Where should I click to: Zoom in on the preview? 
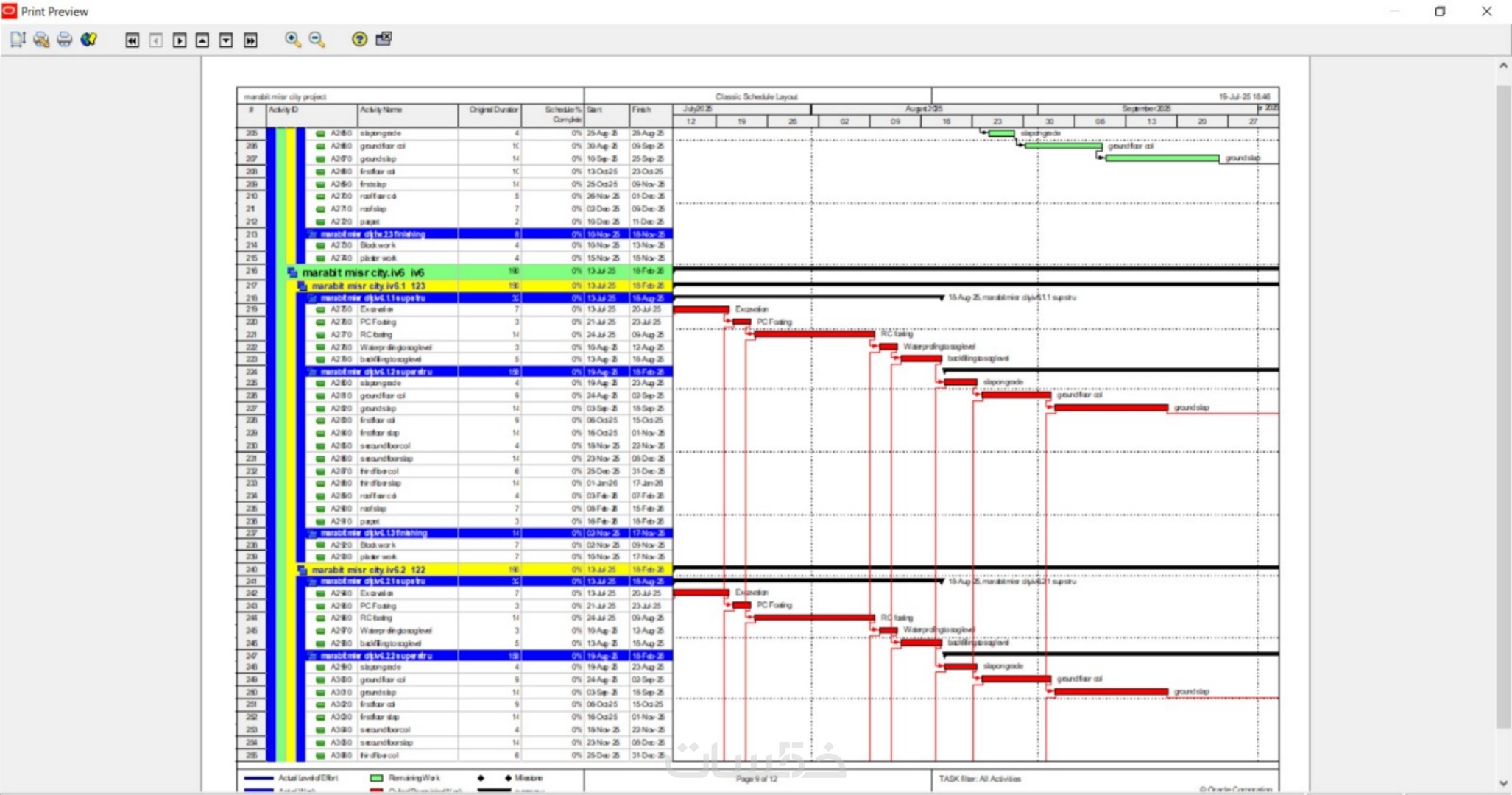click(293, 40)
